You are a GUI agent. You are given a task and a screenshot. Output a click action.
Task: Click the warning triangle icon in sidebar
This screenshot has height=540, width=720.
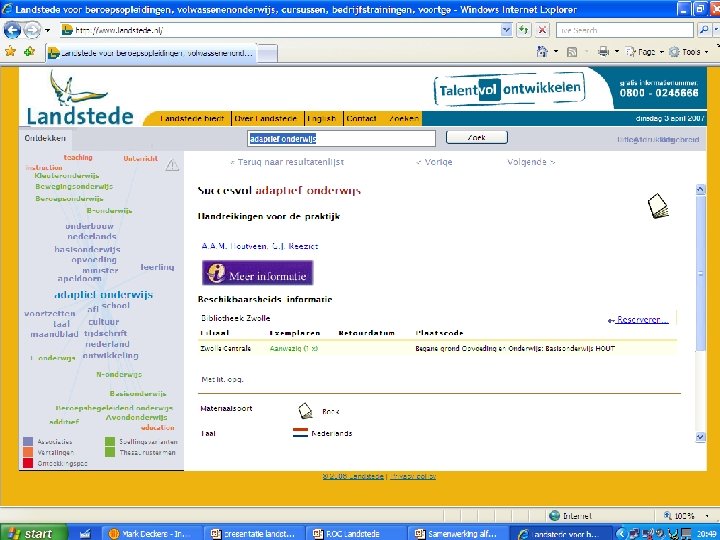[x=172, y=165]
